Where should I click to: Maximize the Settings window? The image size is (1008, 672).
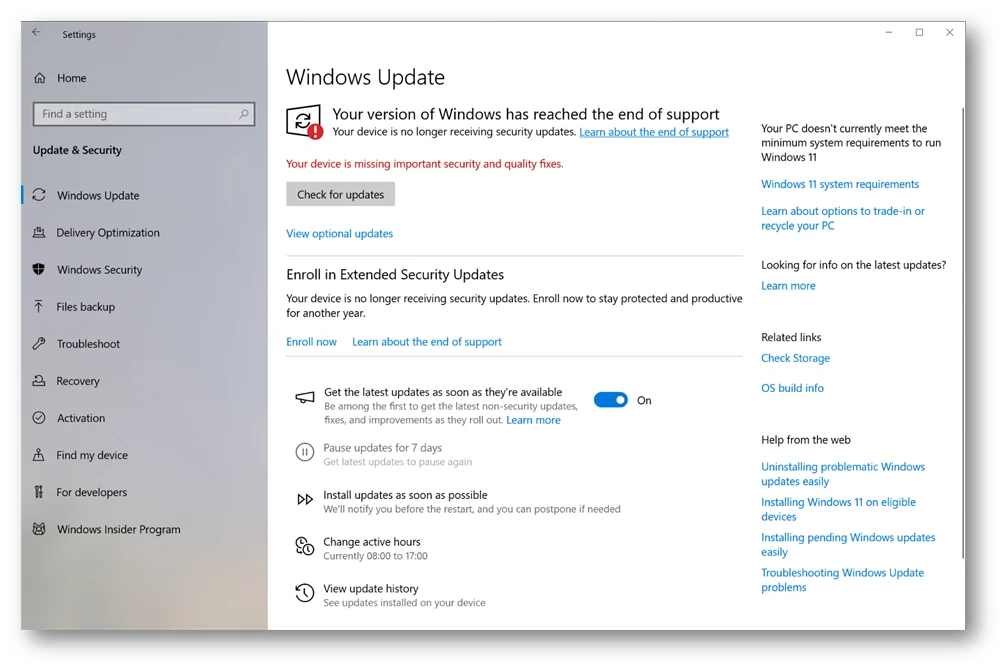pos(919,32)
